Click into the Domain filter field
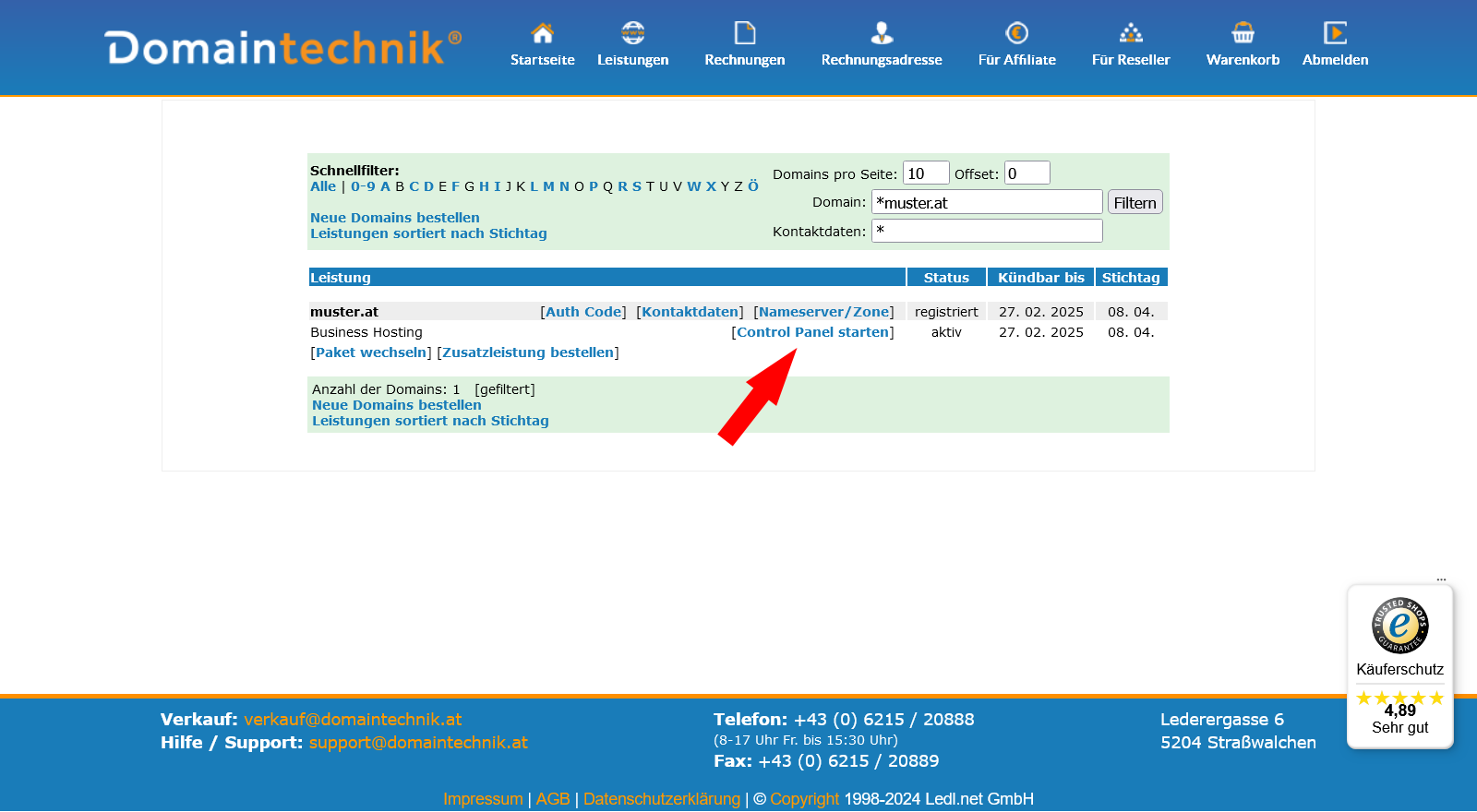 click(x=986, y=202)
